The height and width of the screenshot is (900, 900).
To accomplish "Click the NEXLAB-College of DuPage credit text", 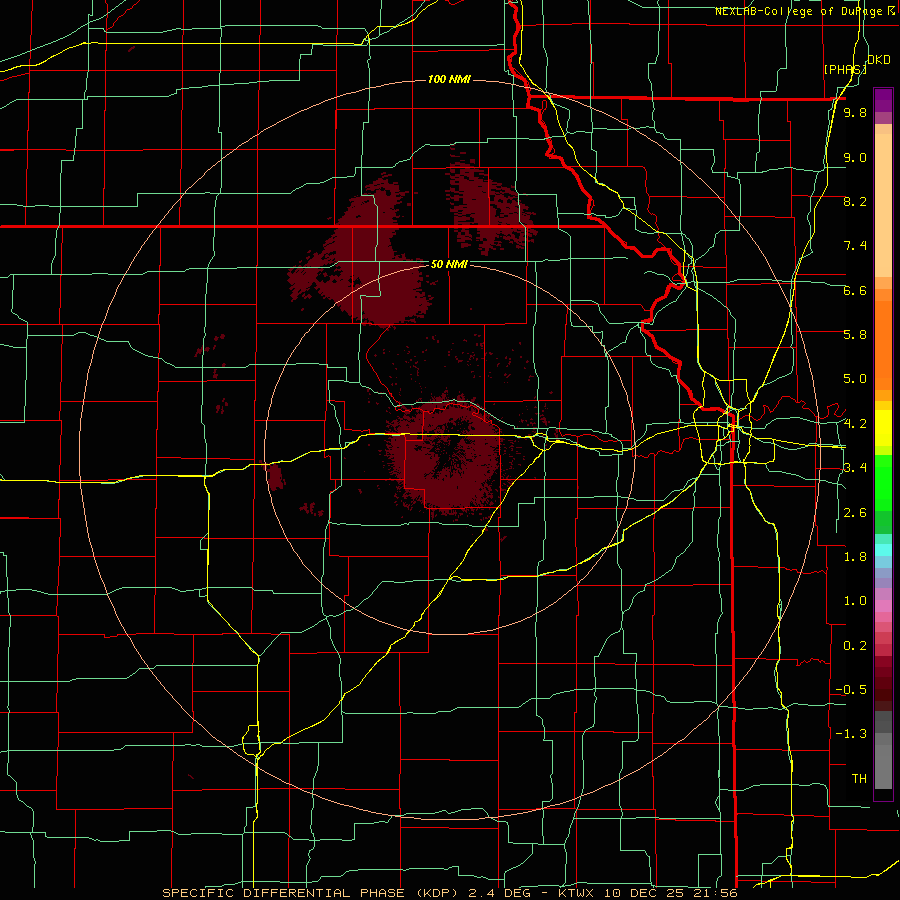I will click(x=800, y=11).
